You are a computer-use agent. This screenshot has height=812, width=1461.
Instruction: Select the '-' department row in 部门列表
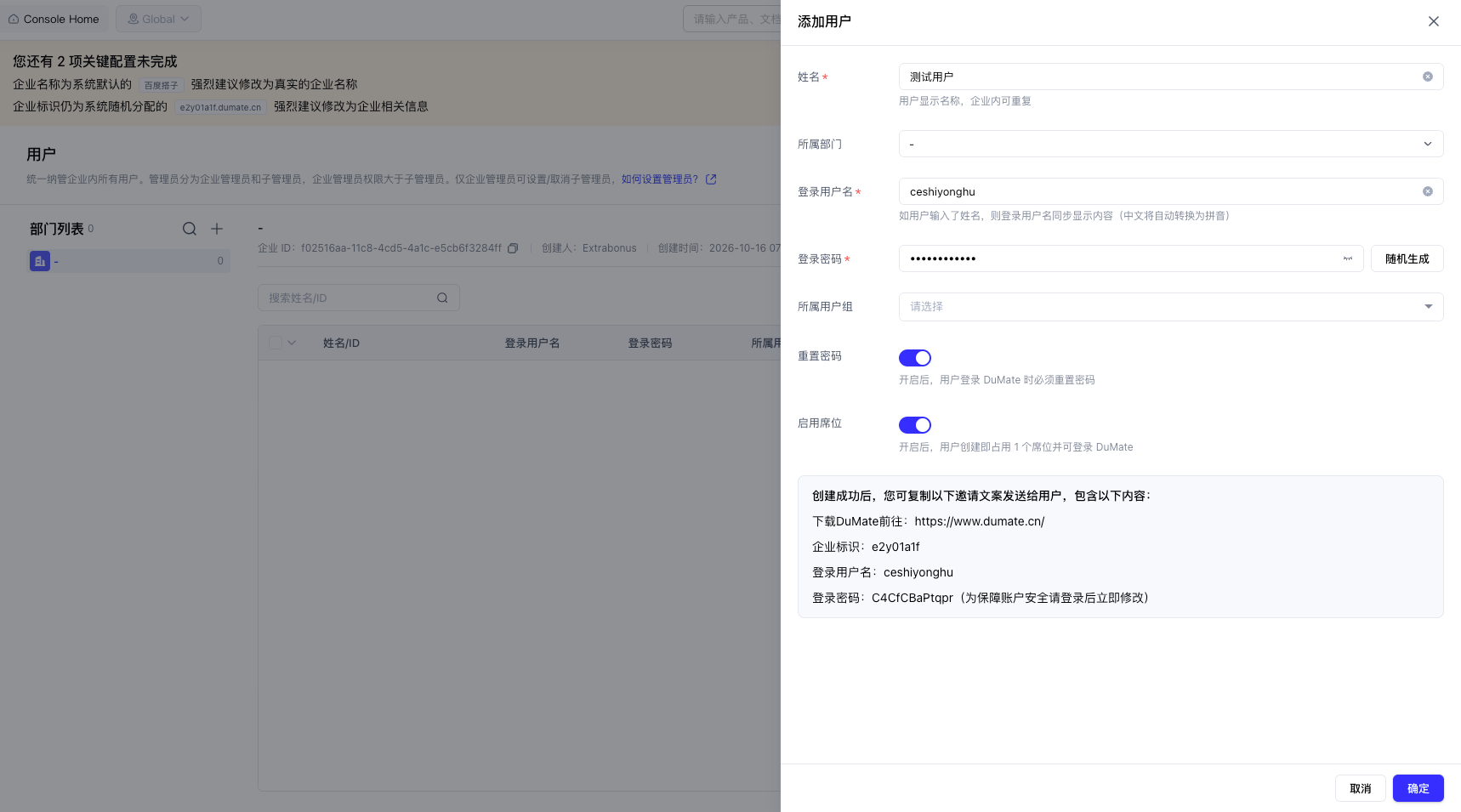(x=129, y=261)
